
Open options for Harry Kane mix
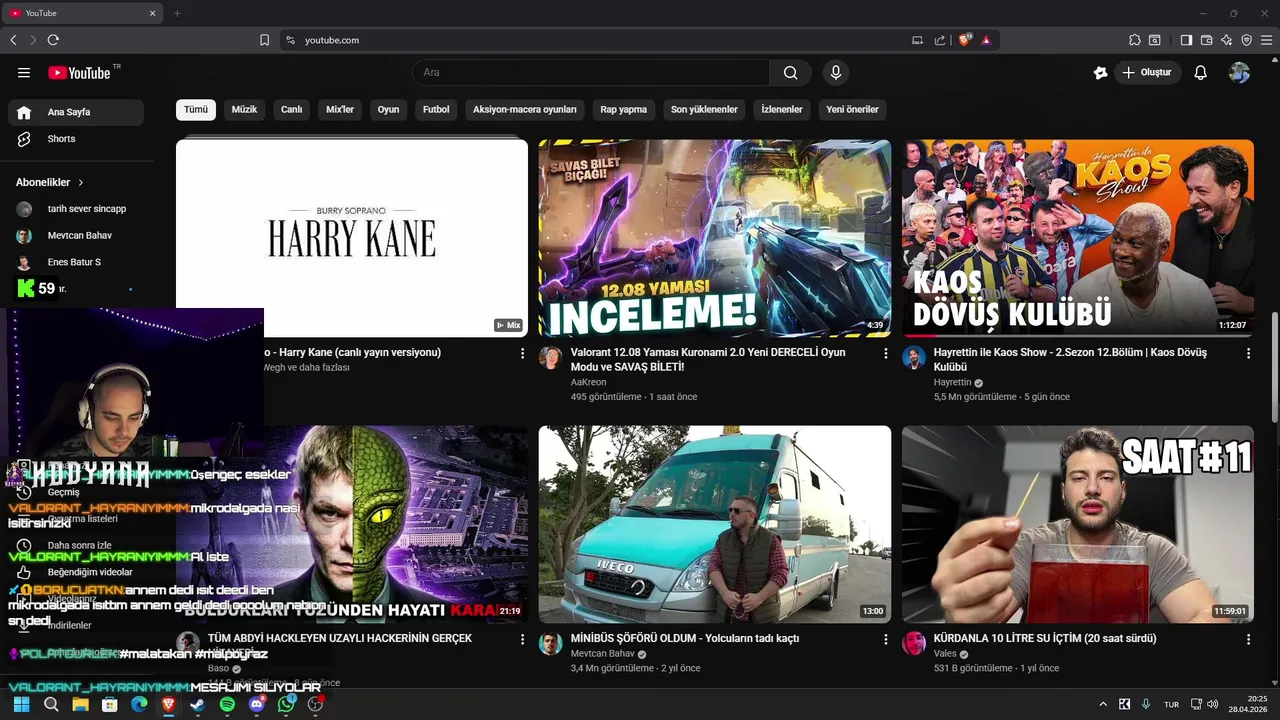(522, 353)
